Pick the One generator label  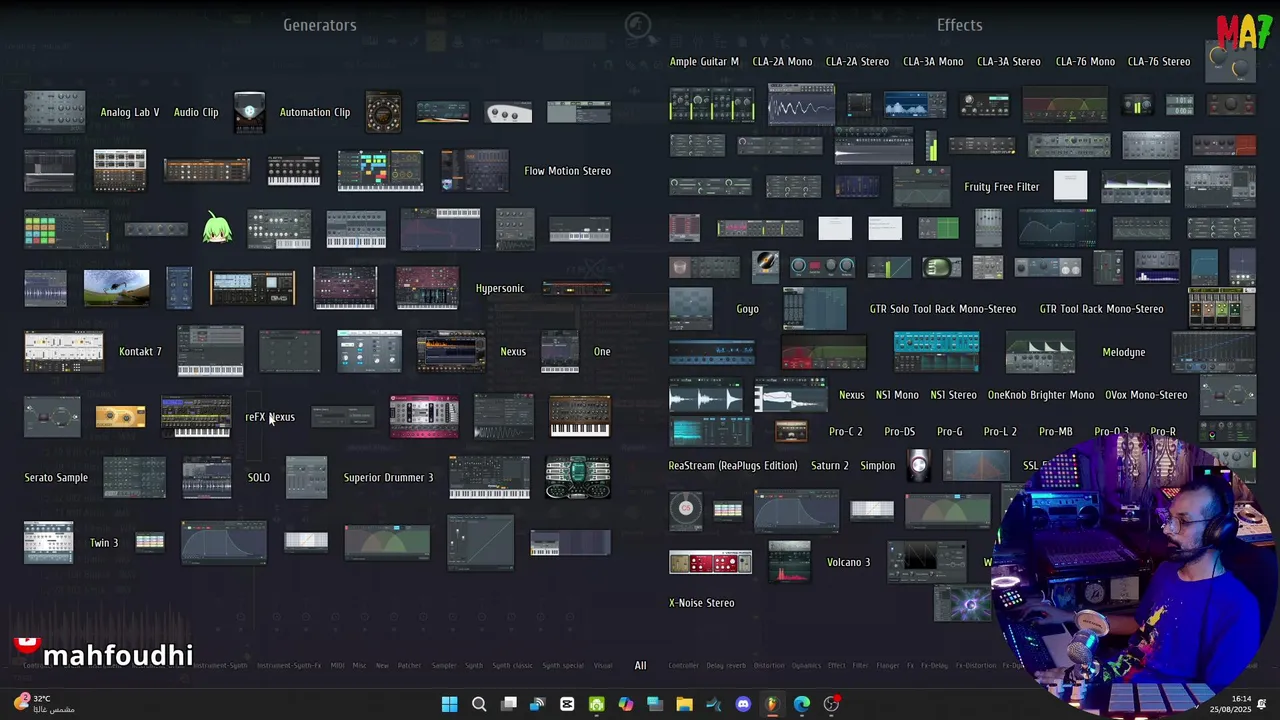[x=602, y=351]
